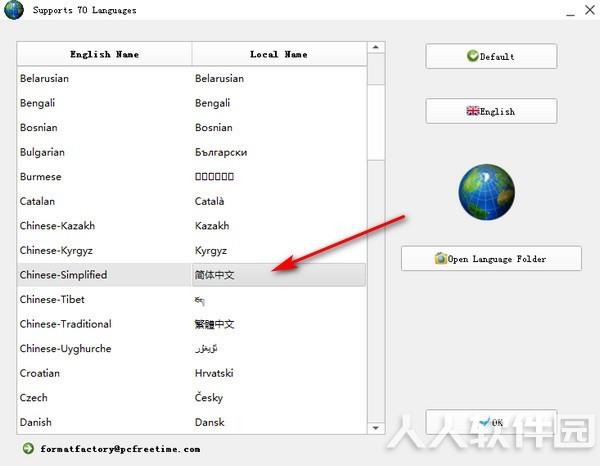600x466 pixels.
Task: Select the Bosnian language row
Action: tap(191, 127)
